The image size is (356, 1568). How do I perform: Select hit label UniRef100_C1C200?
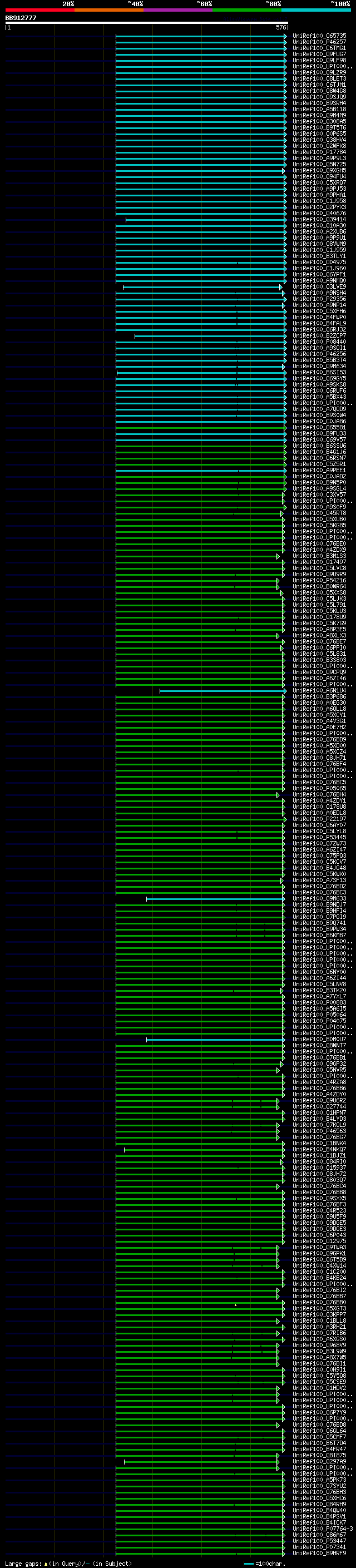coord(319,1272)
